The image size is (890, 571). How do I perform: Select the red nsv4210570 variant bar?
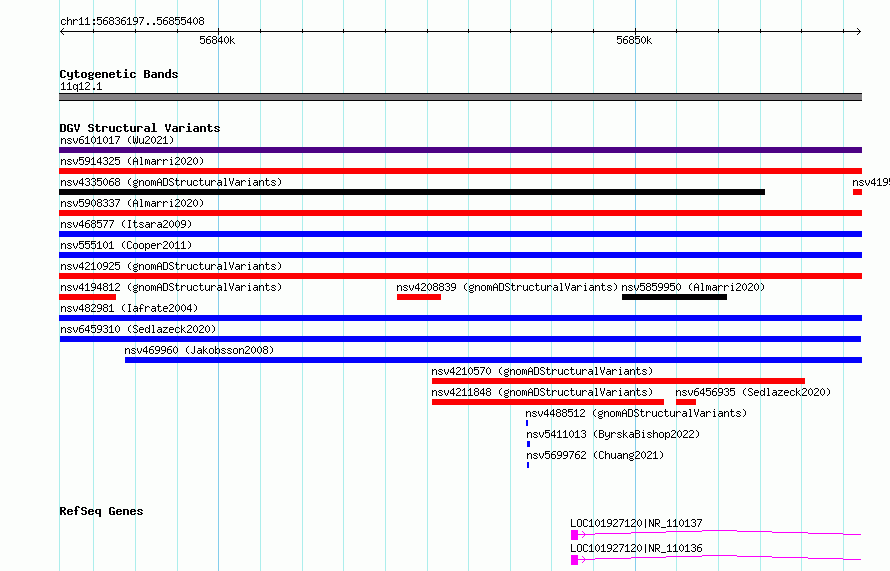point(618,381)
